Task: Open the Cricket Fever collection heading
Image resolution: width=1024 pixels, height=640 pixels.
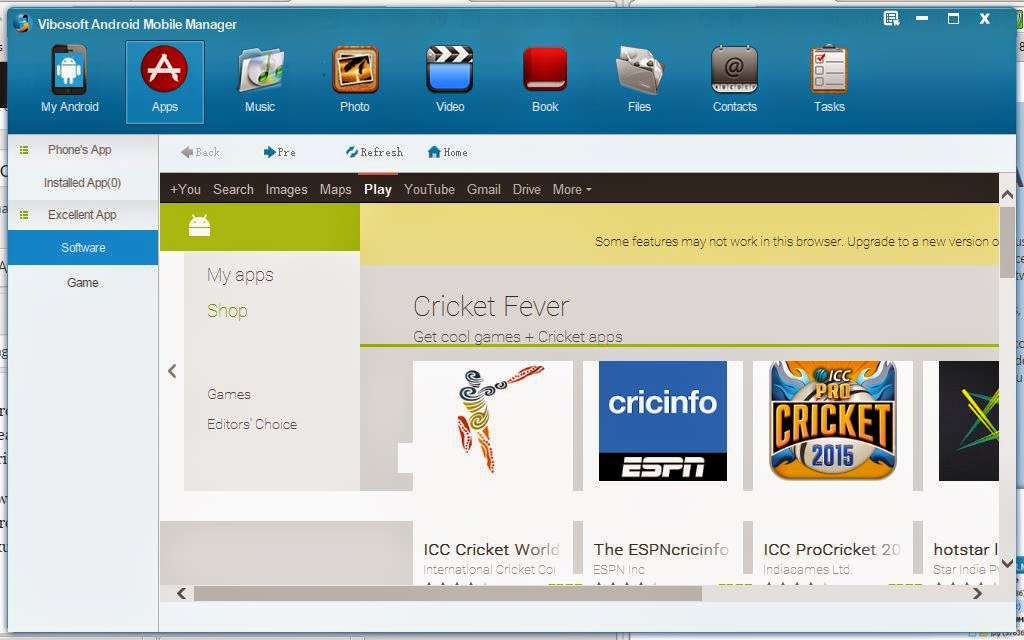Action: coord(491,306)
